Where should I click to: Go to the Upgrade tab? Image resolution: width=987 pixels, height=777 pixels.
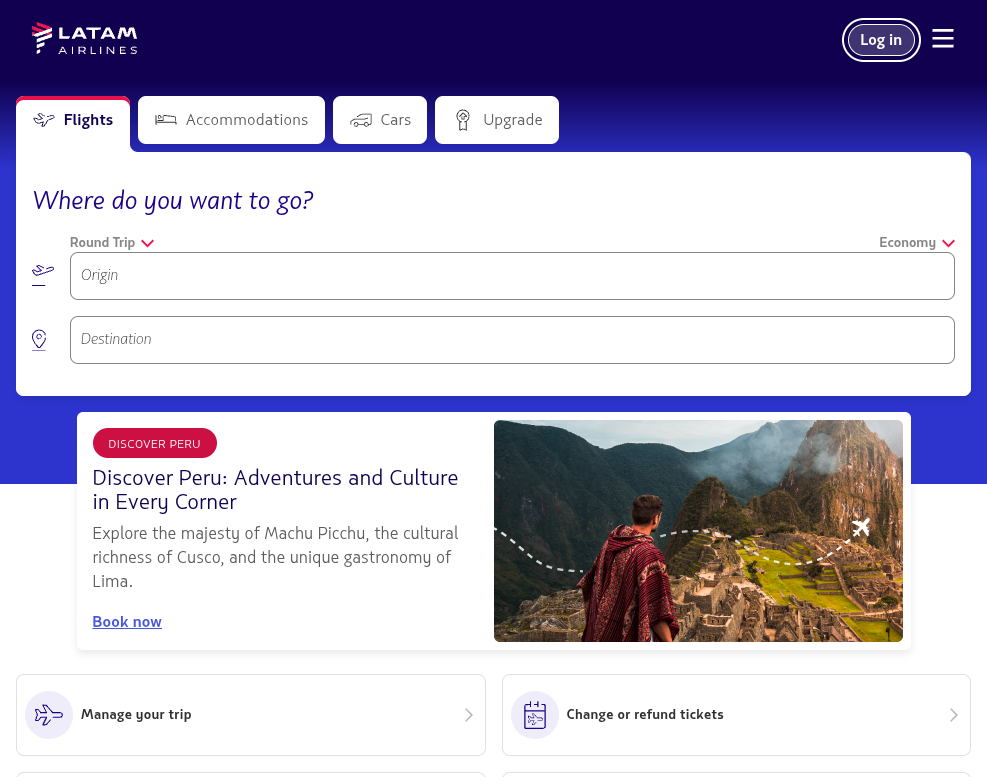coord(497,120)
